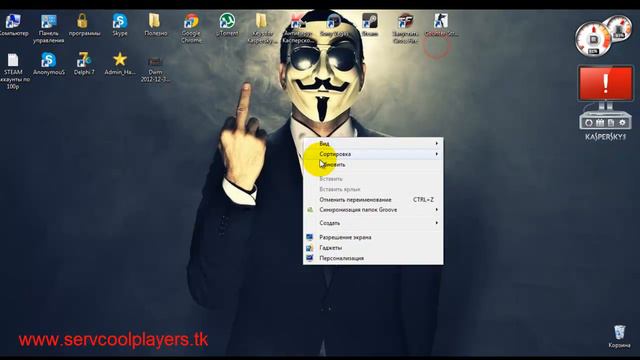Select the 2012-12-3 video file icon
The image size is (640, 360).
click(x=155, y=69)
